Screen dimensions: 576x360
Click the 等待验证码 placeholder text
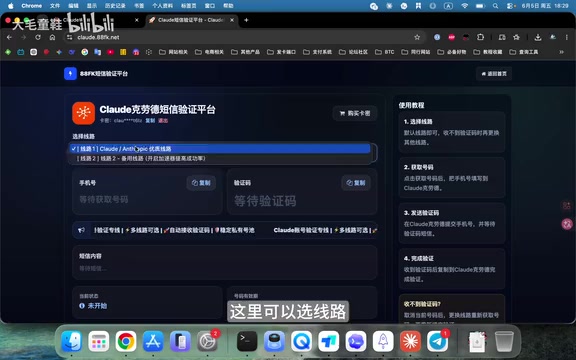pos(265,201)
